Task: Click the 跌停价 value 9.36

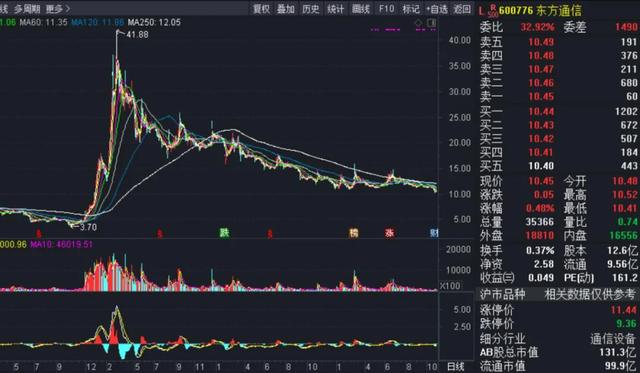Action: [x=627, y=324]
